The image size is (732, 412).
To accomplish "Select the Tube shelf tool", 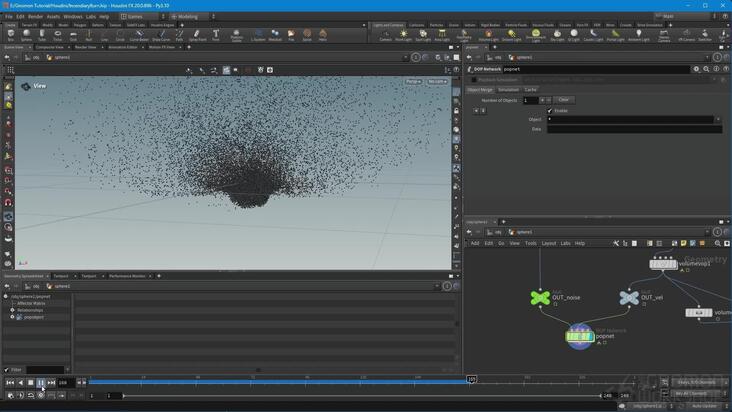I will (42, 35).
